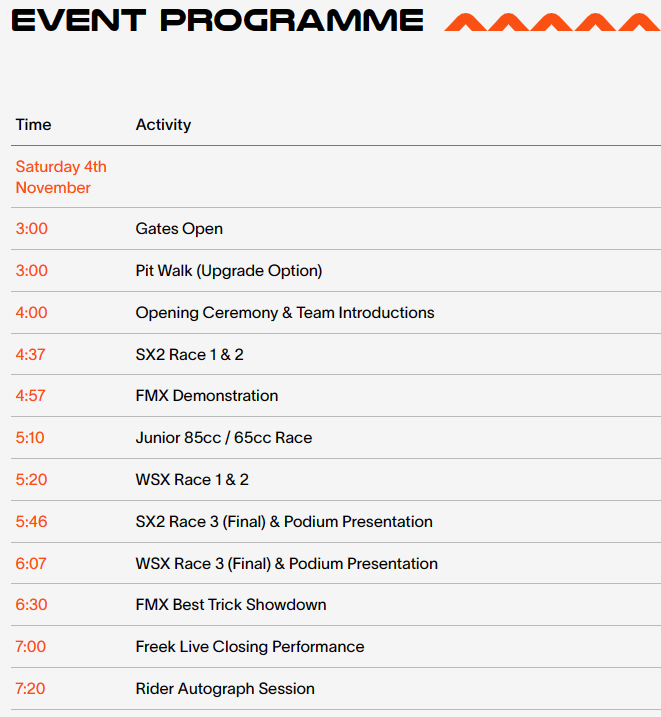Screen dimensions: 661x717
Task: Click the 4:37 time value
Action: coord(30,354)
